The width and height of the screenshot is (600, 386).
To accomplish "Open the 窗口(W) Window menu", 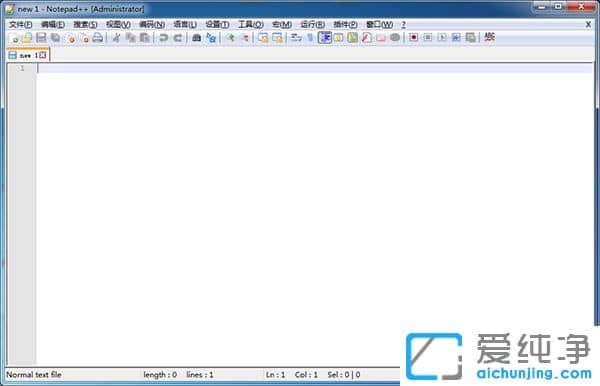I will tap(379, 25).
